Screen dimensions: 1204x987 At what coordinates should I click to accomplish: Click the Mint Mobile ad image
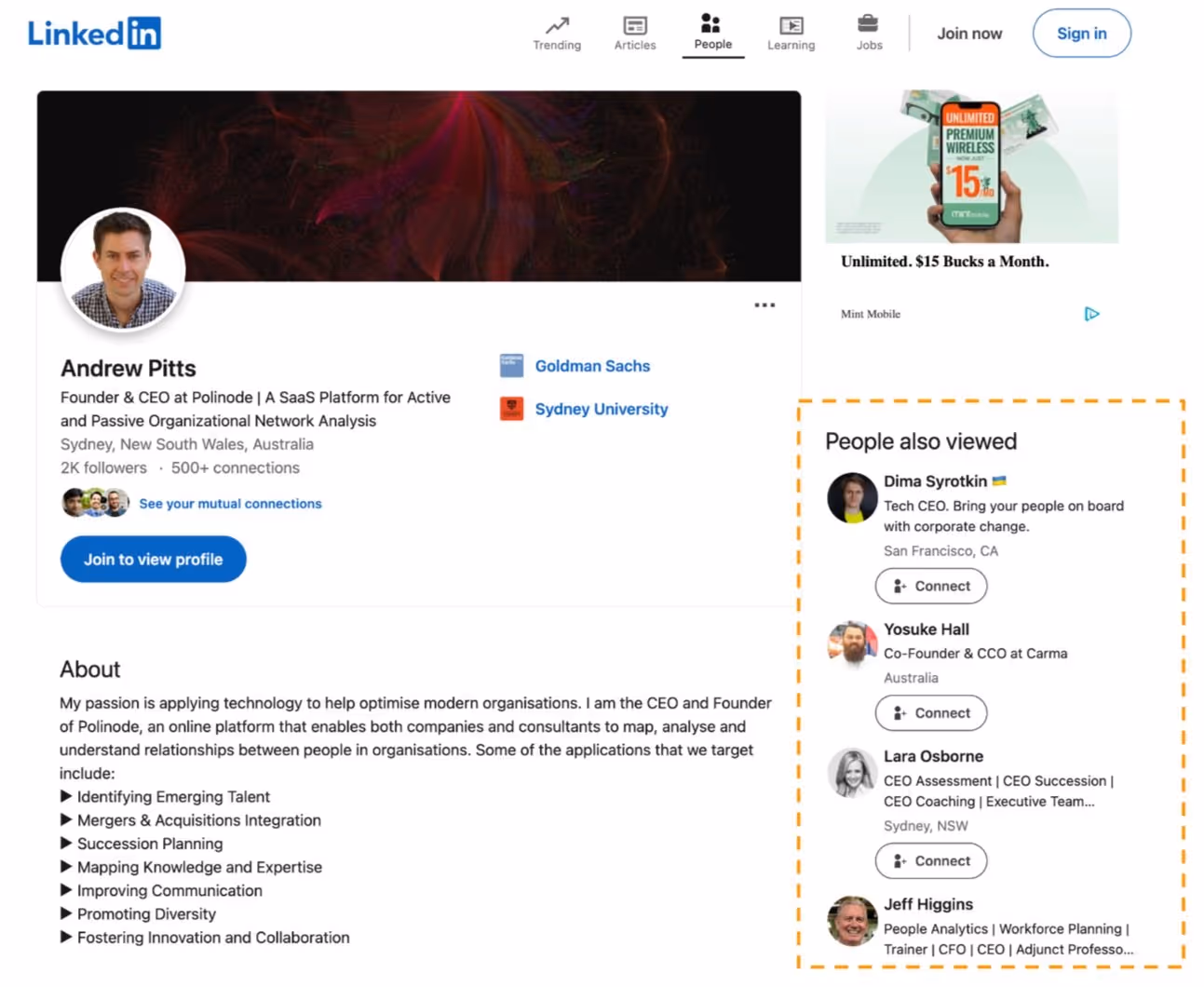971,167
